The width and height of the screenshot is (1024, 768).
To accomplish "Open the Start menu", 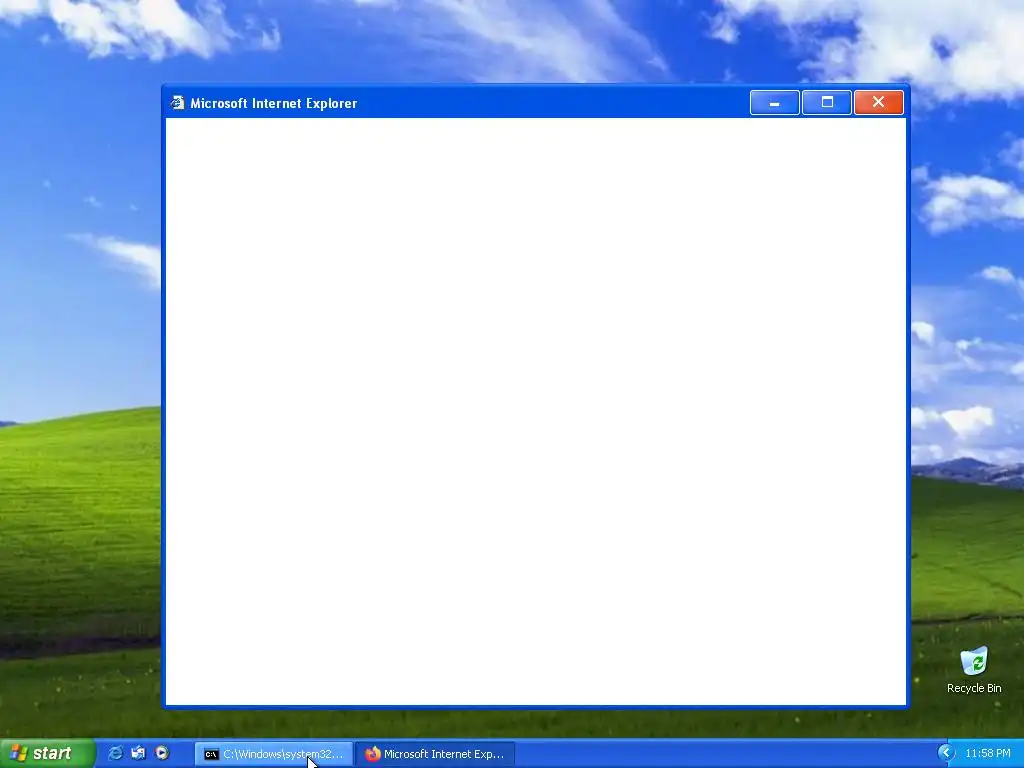I will click(x=47, y=753).
